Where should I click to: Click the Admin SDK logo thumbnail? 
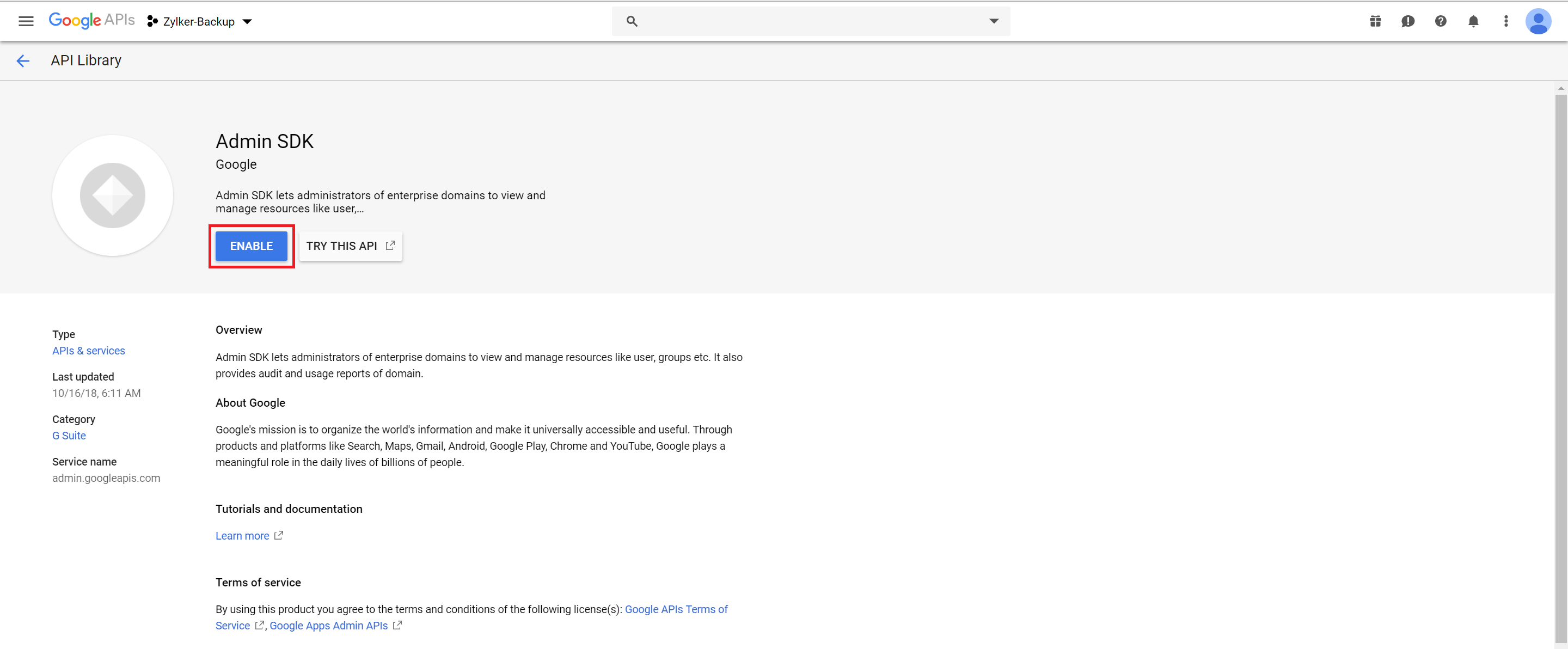click(113, 195)
